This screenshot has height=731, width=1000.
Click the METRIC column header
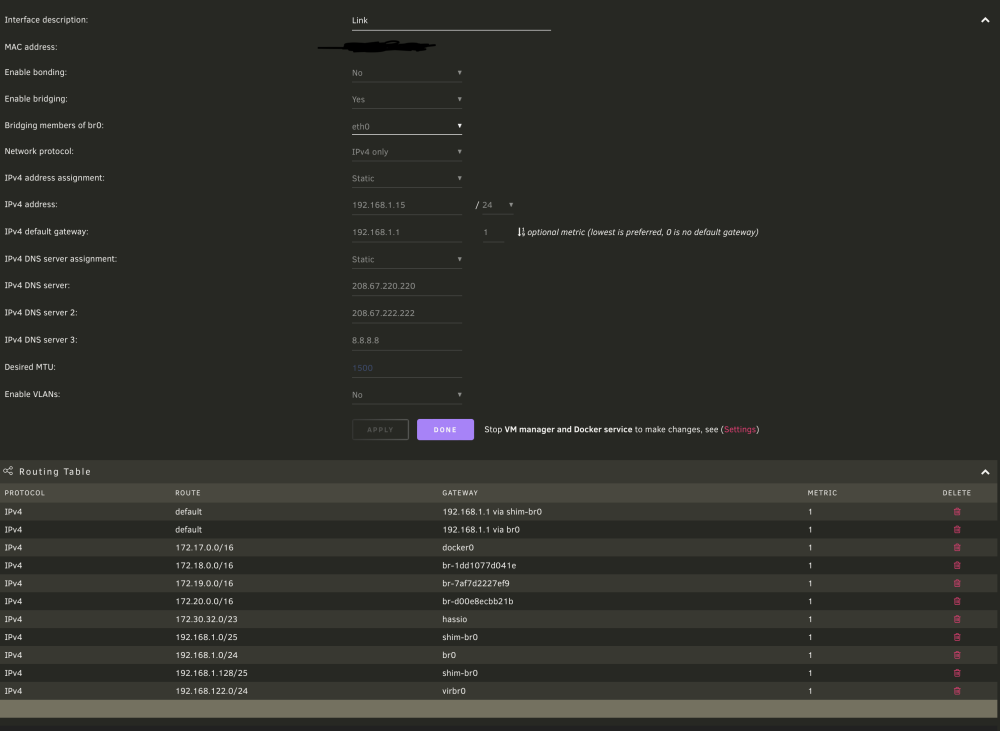pos(822,493)
